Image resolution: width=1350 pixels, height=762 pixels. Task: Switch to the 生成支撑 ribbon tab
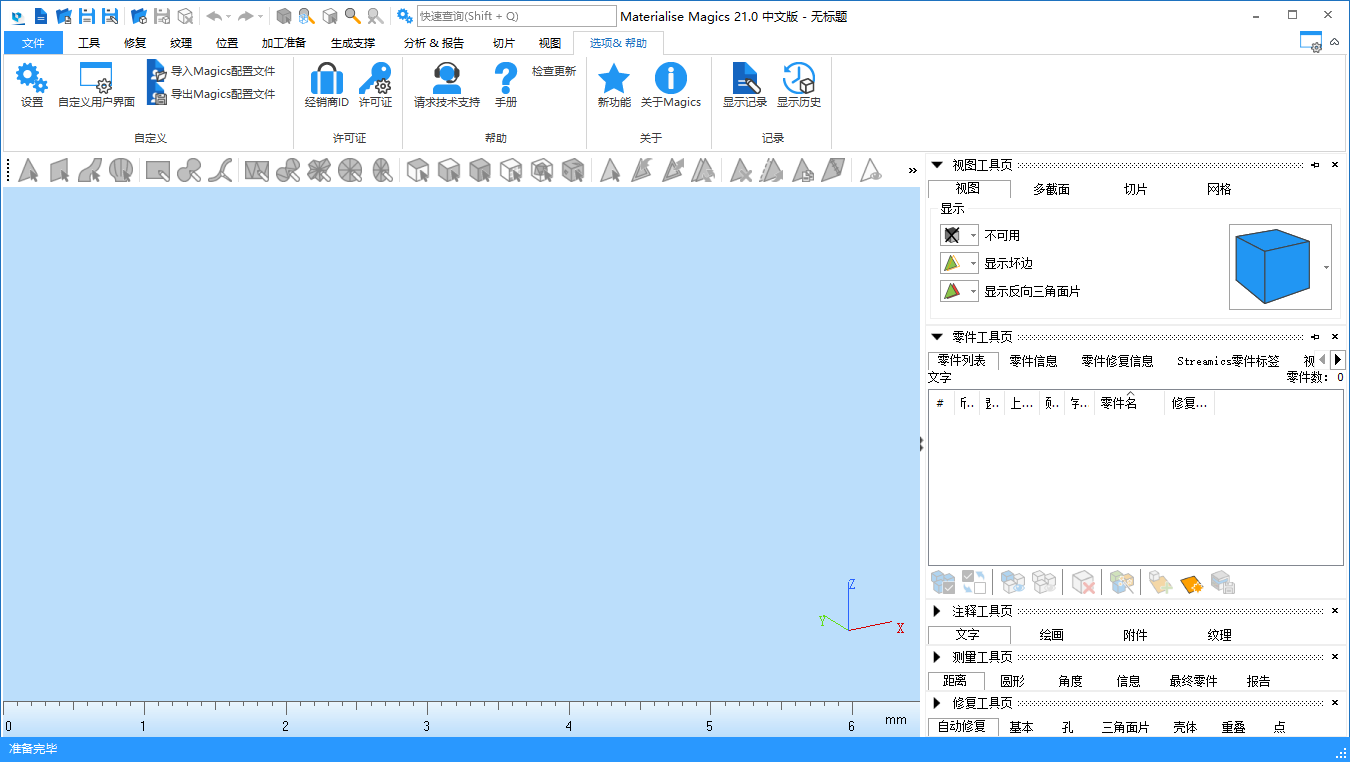[353, 43]
